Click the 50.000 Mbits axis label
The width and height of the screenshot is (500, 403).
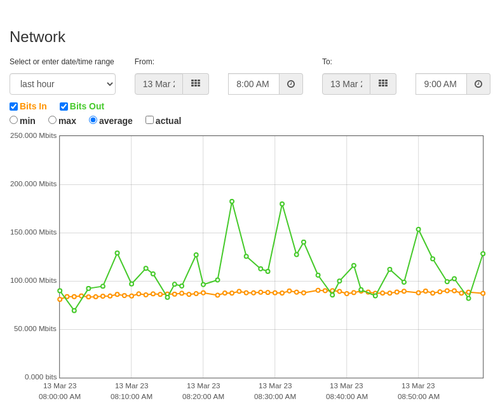click(35, 329)
